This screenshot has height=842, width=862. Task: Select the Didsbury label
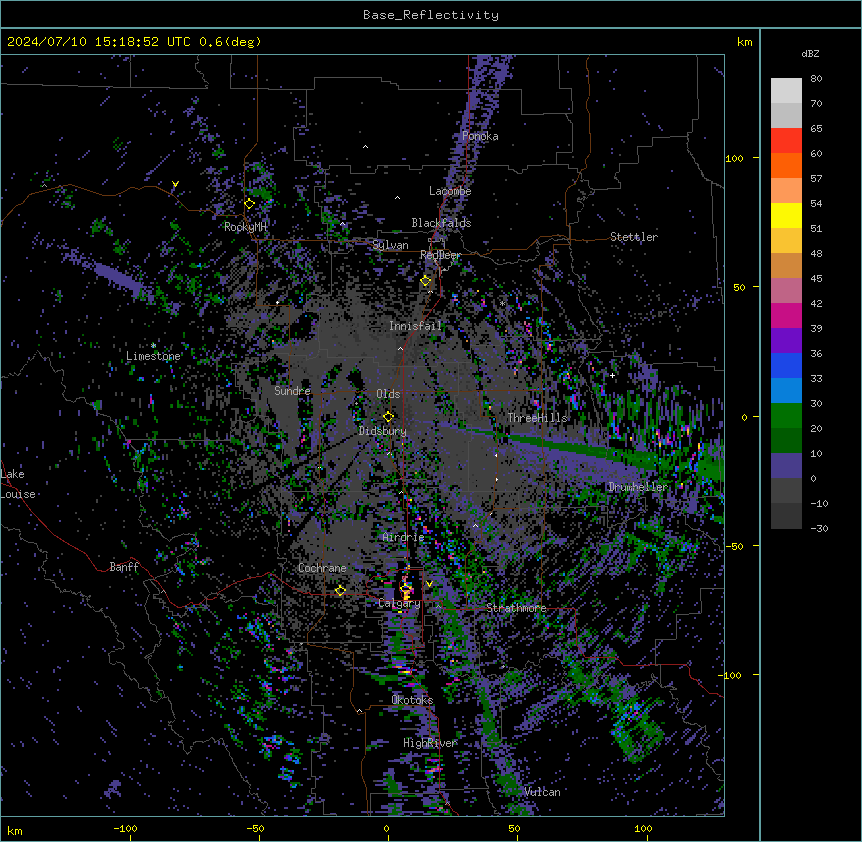coord(382,431)
